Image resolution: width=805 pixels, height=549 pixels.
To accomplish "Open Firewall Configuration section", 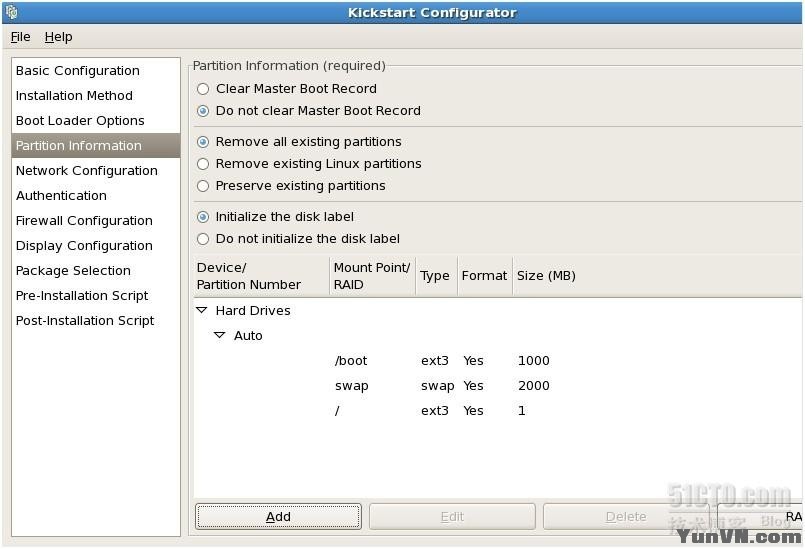I will tap(84, 221).
